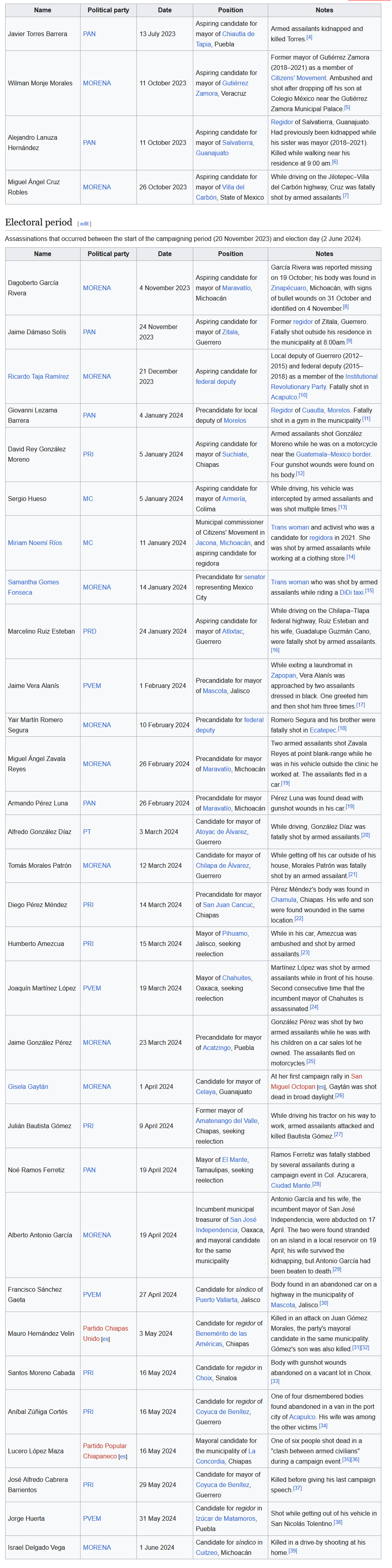
Task: Open the Choix link in the Position column
Action: tap(204, 1378)
